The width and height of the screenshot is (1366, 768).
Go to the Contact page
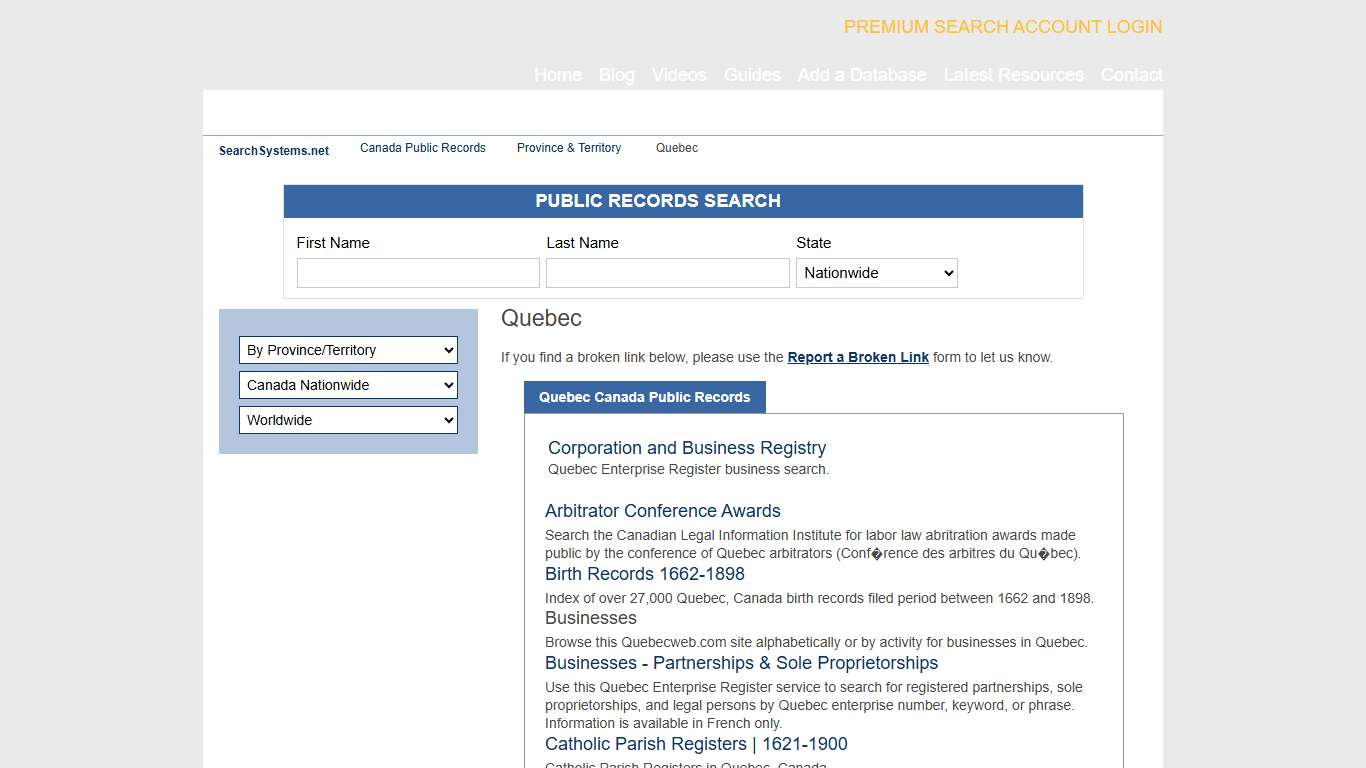tap(1131, 75)
